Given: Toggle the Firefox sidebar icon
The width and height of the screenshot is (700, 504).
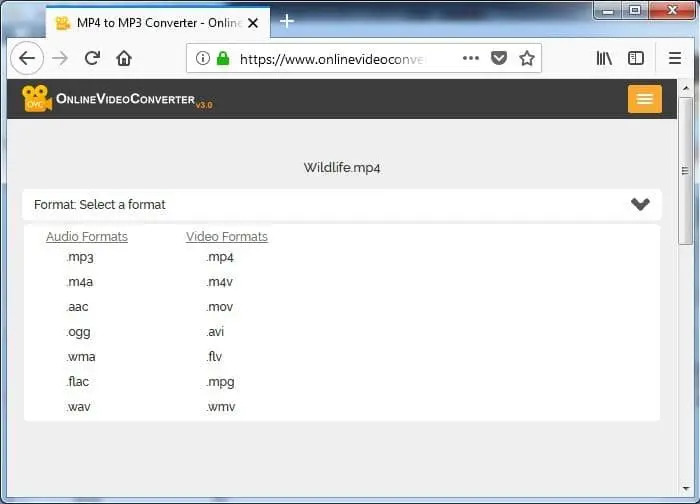Looking at the screenshot, I should pos(636,58).
